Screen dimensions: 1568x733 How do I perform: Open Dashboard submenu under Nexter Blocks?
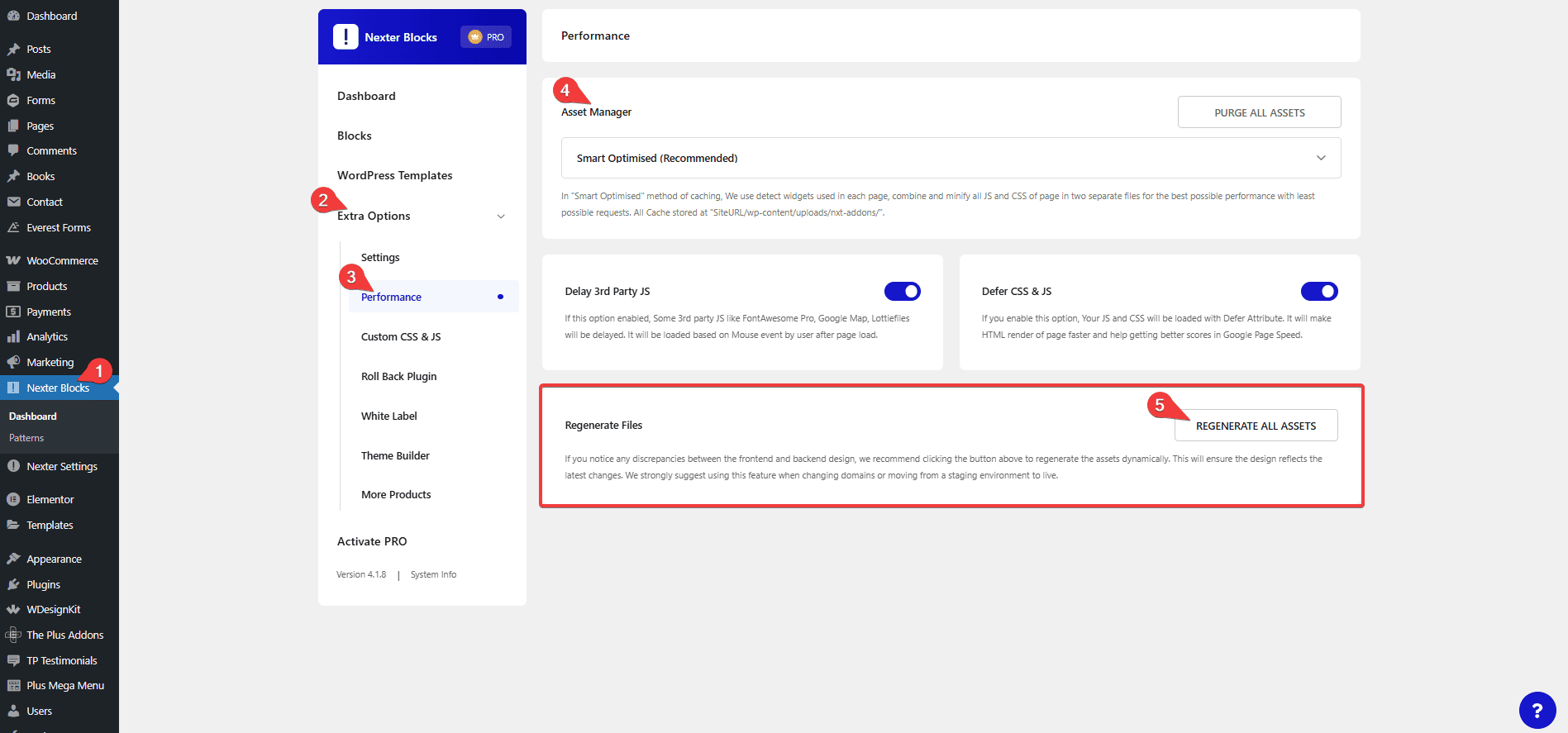point(33,416)
